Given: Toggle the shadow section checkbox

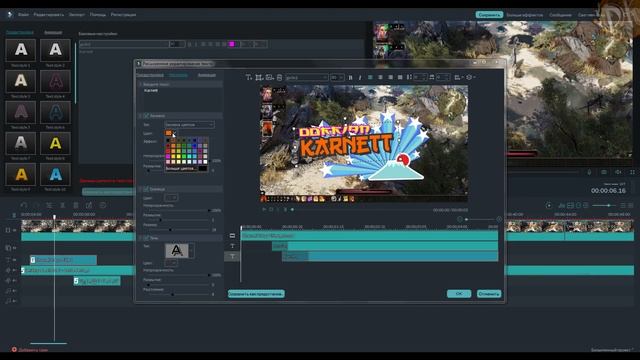Looking at the screenshot, I should (x=146, y=238).
